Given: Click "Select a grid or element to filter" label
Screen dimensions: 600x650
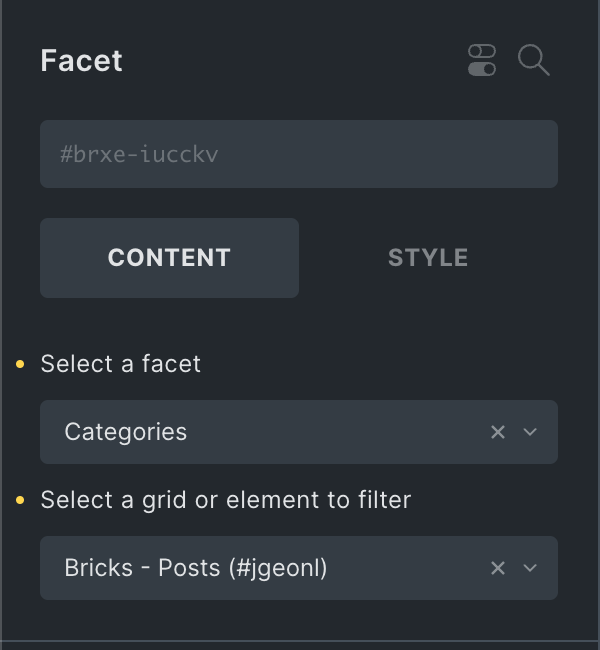Looking at the screenshot, I should (225, 500).
